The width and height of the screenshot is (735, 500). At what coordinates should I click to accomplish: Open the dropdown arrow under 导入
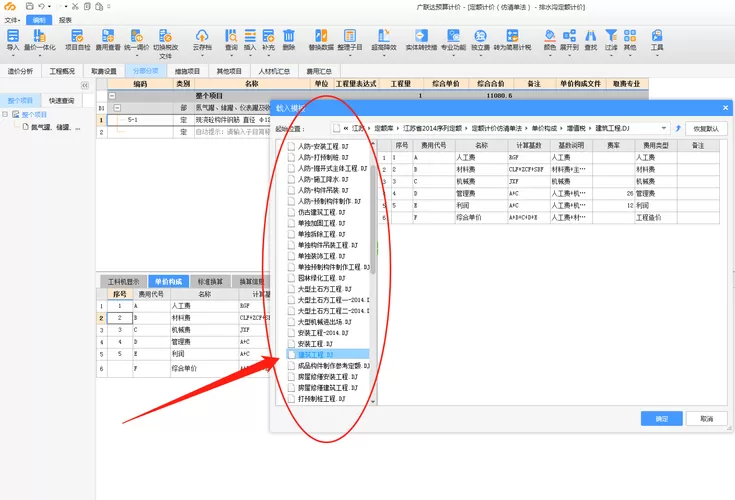coord(13,56)
